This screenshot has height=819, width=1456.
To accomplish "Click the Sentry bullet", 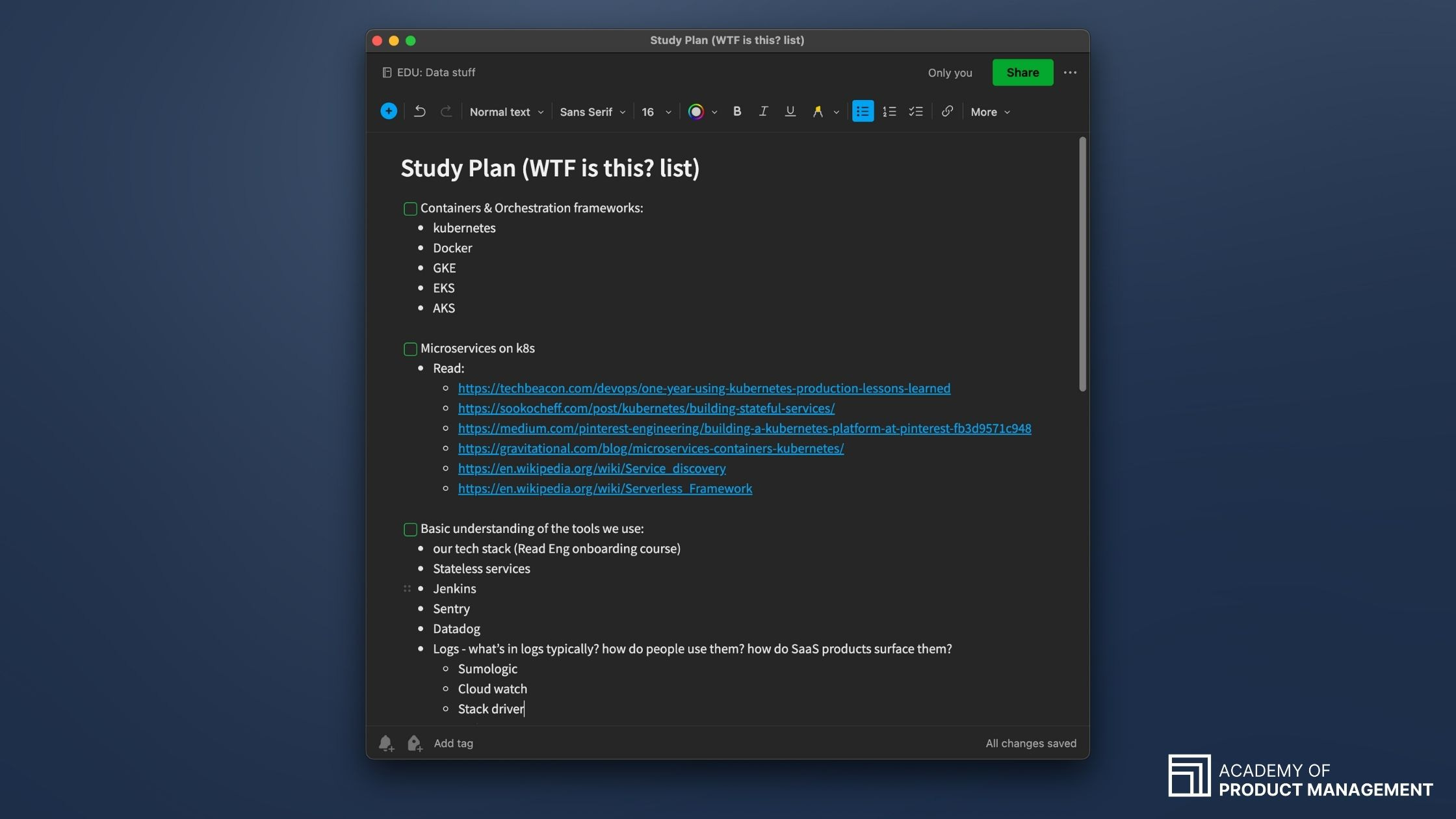I will coord(451,609).
